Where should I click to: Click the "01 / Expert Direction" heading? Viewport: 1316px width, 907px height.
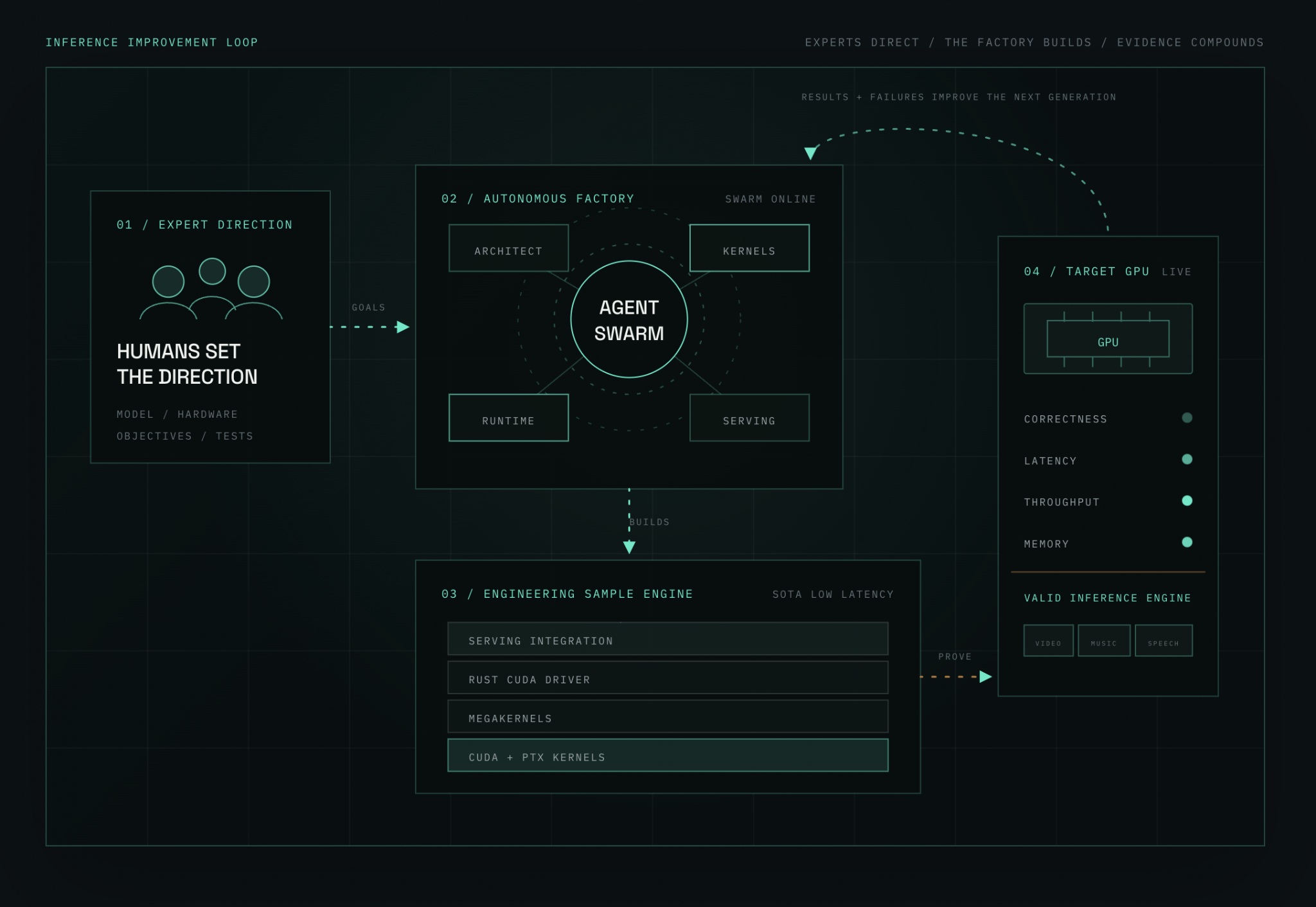(x=204, y=225)
